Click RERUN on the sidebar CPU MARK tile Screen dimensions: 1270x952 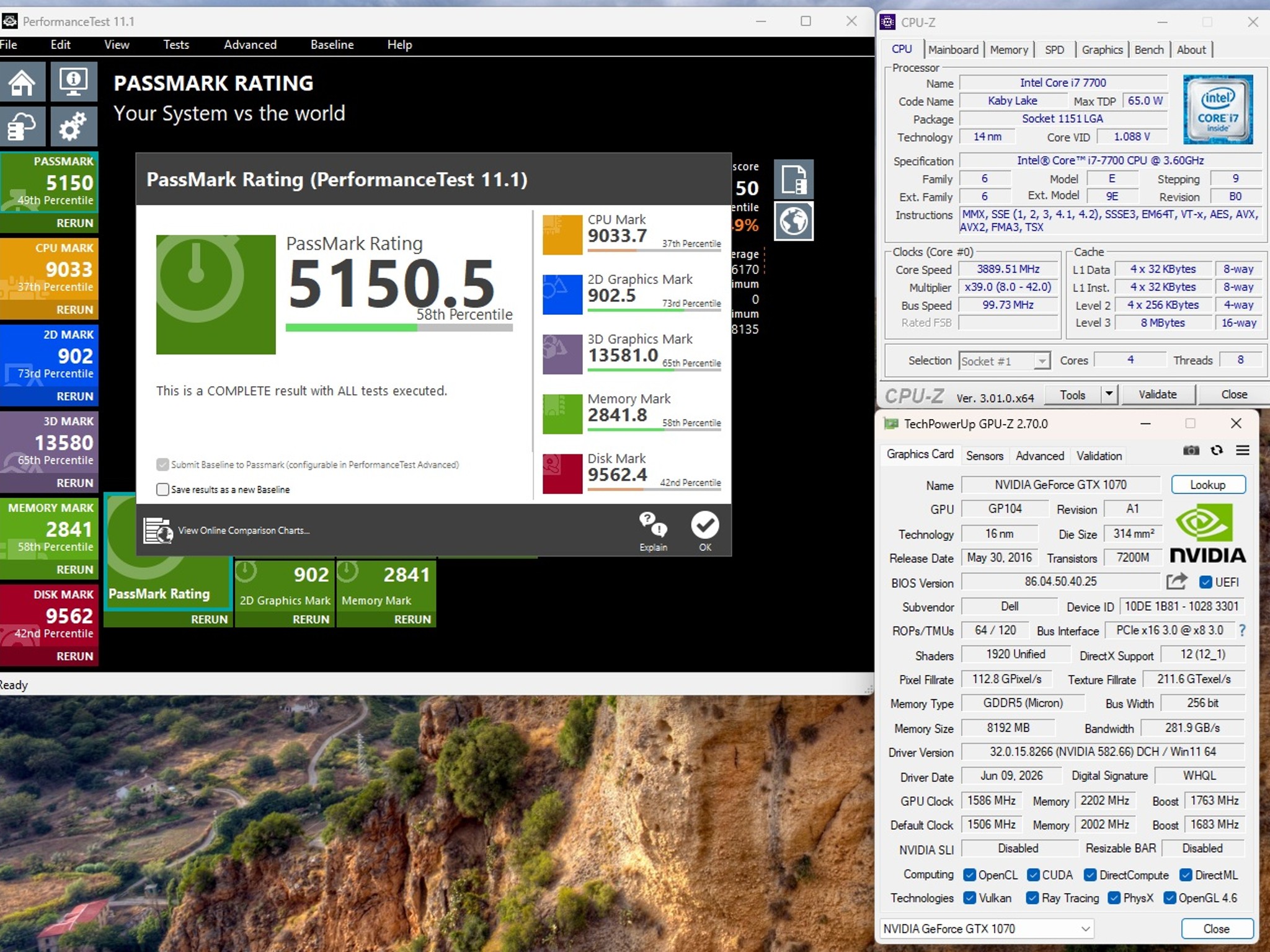(74, 309)
